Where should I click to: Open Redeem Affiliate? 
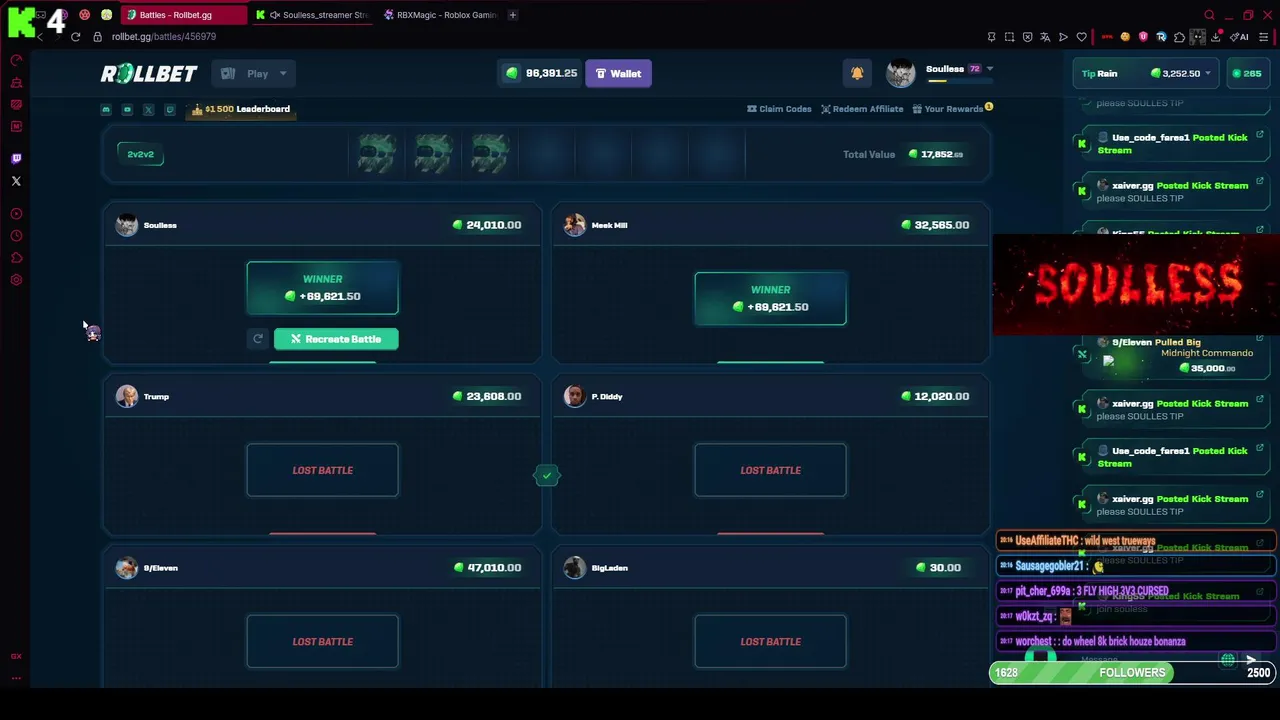(862, 109)
